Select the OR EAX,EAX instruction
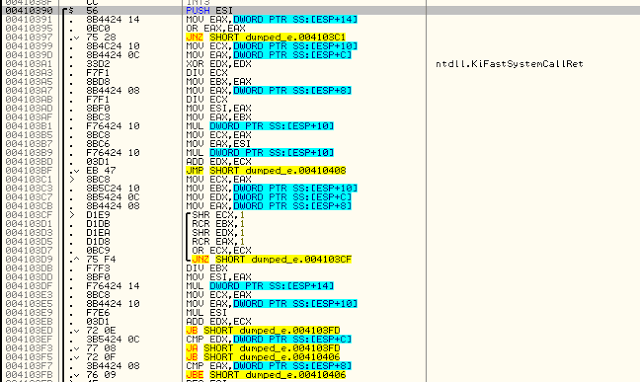This screenshot has height=382, width=640. (216, 29)
